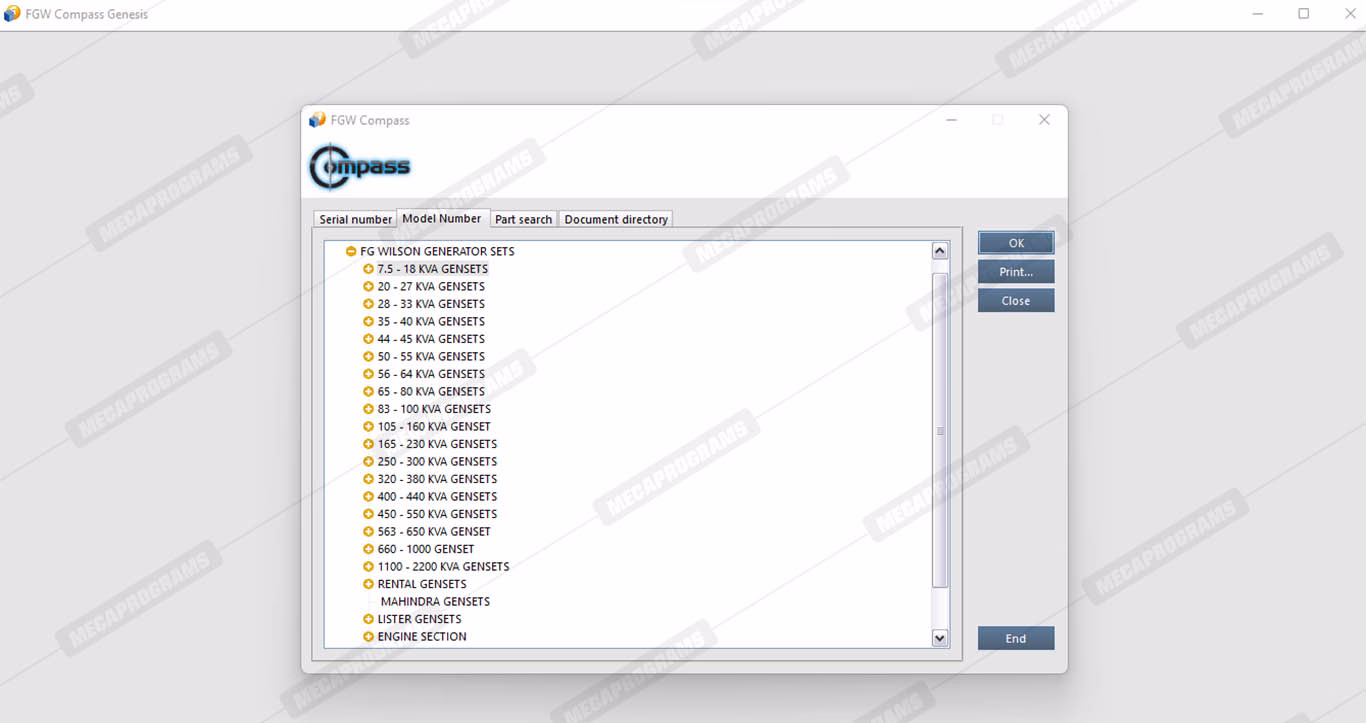Expand the 563 - 650 KVA GENSET node
Screen dimensions: 1366x723
point(368,532)
